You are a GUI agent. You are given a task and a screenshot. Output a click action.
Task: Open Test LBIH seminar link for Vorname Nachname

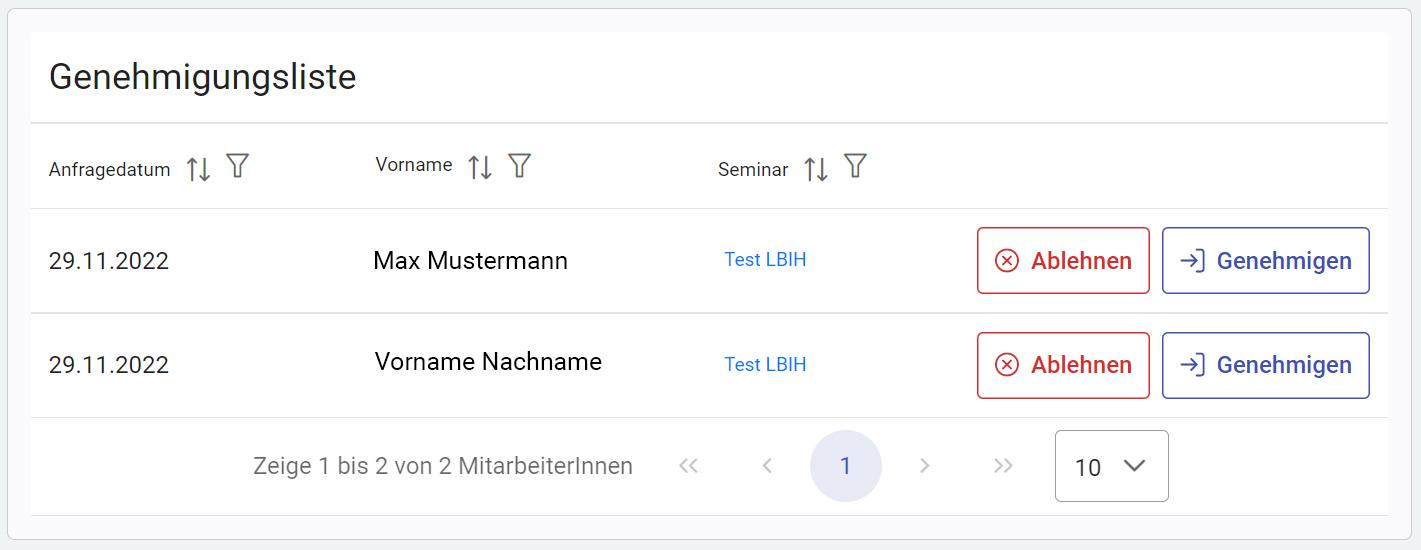click(765, 364)
